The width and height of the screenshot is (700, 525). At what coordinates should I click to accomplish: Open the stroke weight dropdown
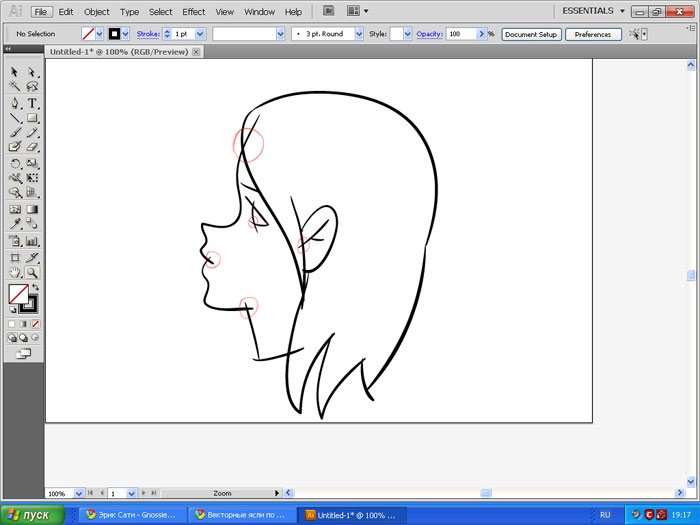click(x=200, y=34)
